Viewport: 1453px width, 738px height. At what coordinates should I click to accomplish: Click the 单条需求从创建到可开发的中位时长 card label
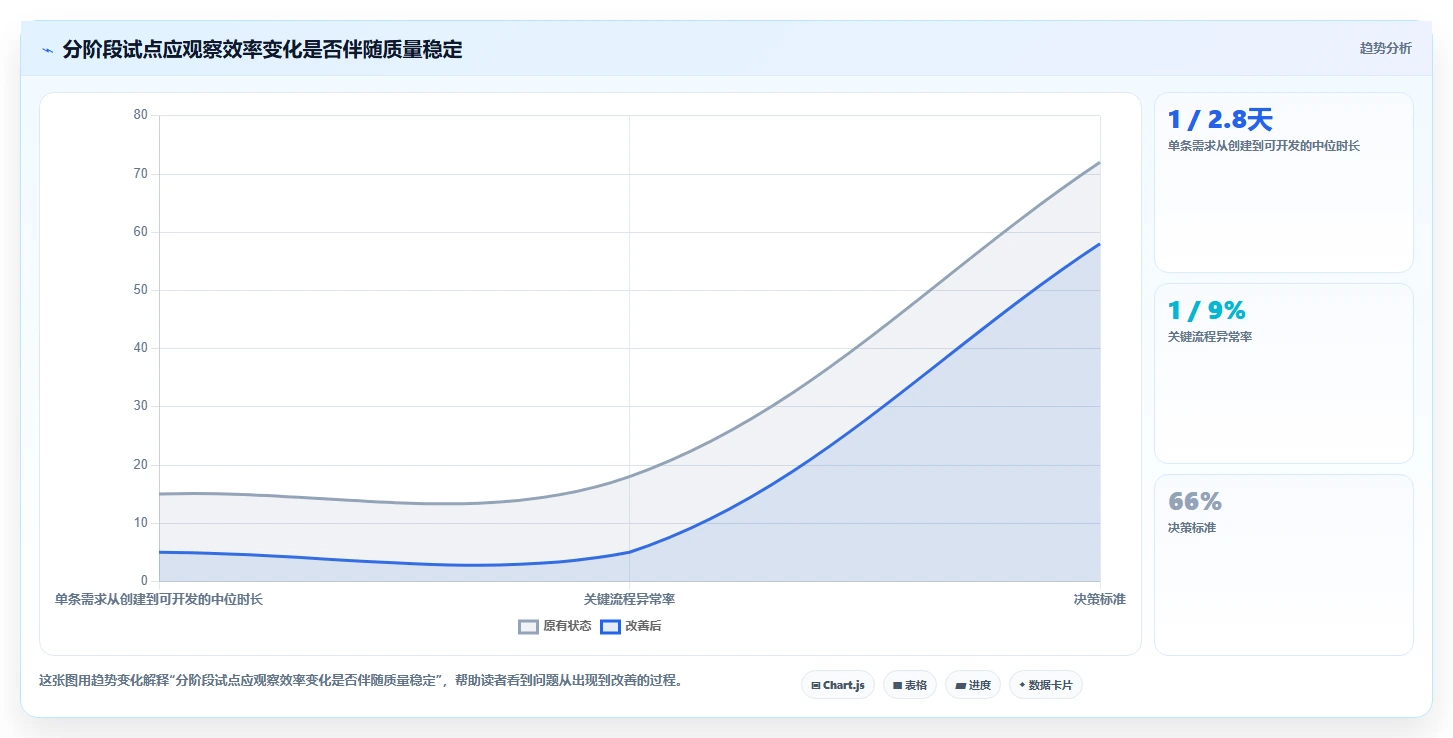click(1264, 146)
